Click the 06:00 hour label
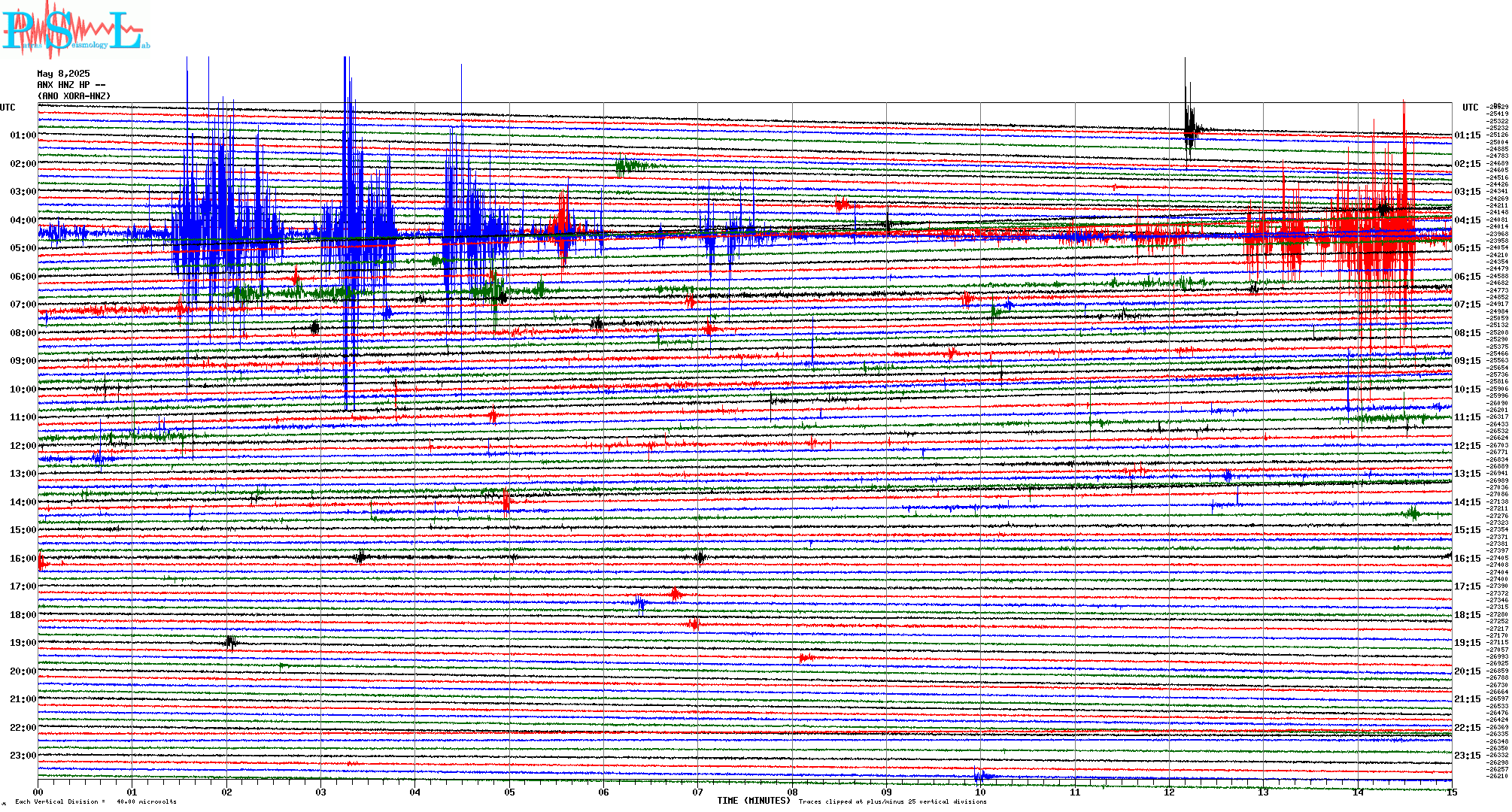This screenshot has height=812, width=1512. coord(23,277)
